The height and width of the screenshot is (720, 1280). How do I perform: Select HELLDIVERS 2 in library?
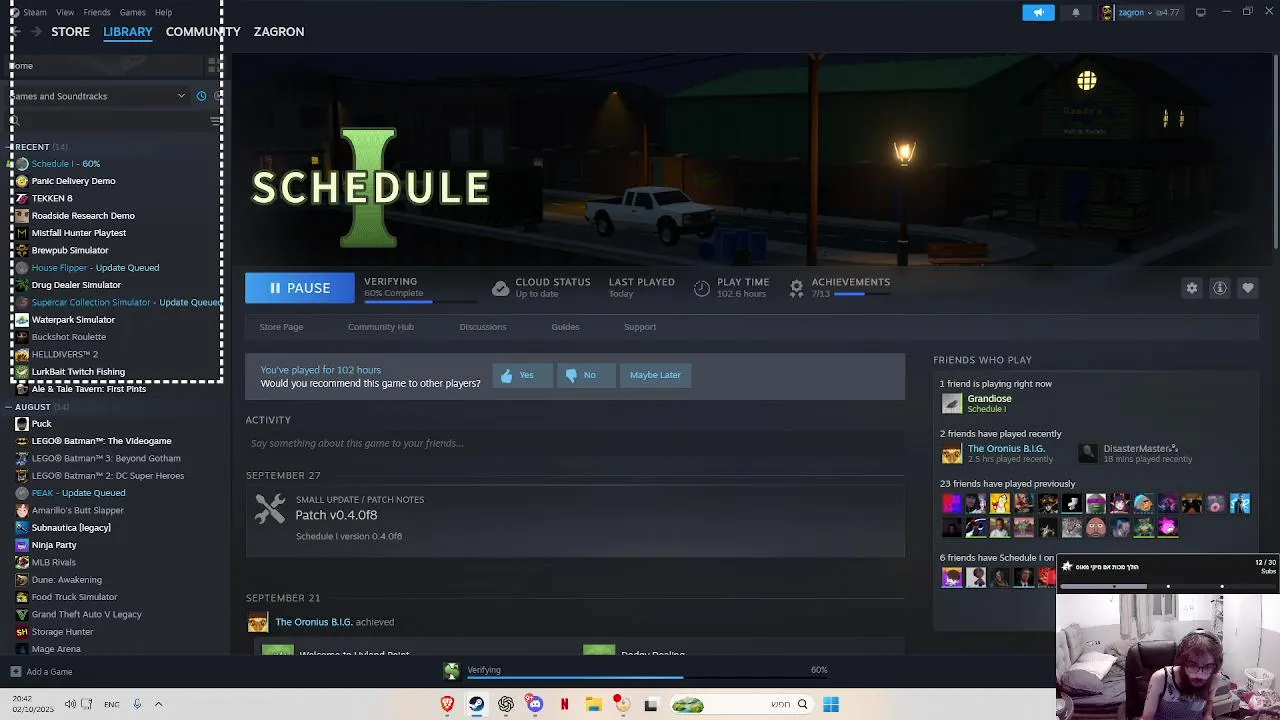point(65,354)
